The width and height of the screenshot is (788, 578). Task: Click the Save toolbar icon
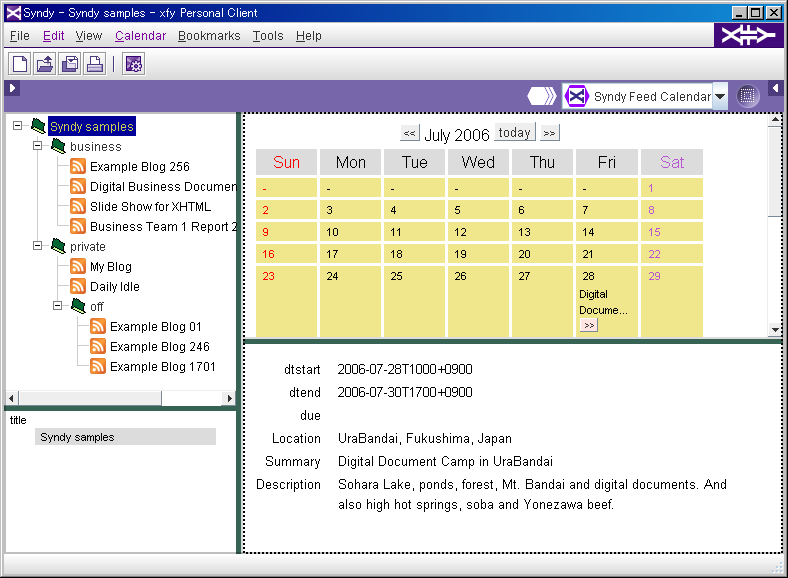(70, 64)
